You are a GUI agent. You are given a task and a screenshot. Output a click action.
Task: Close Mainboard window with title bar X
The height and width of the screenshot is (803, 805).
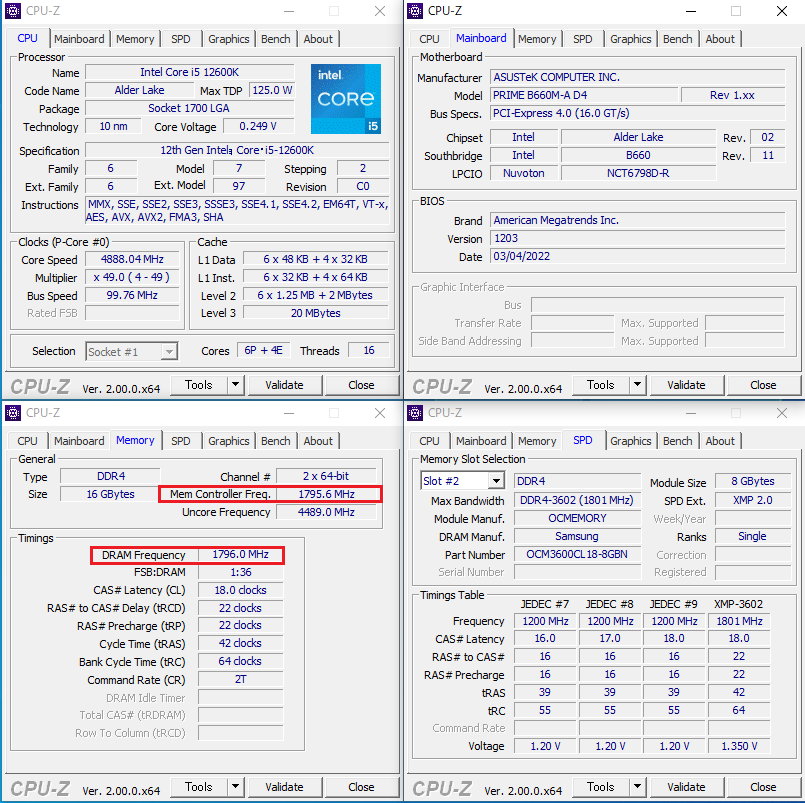[x=782, y=11]
